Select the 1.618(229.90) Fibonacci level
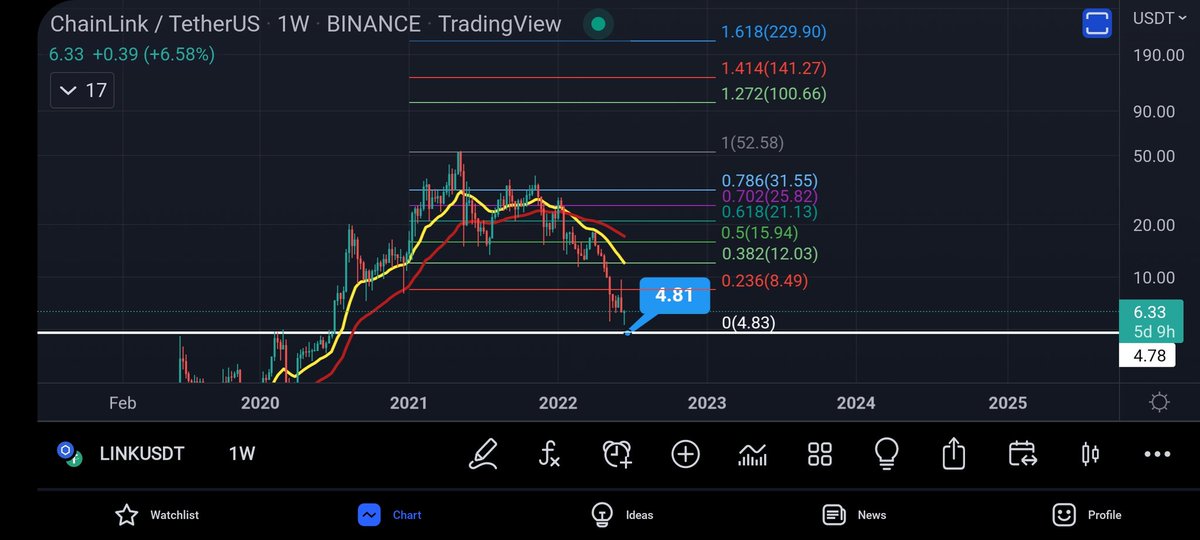The height and width of the screenshot is (540, 1200). pyautogui.click(x=774, y=32)
